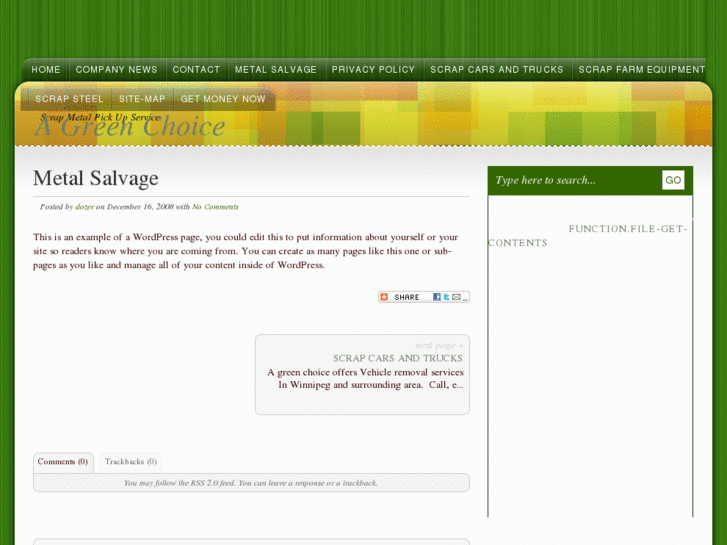Viewport: 727px width, 545px height.
Task: Click the next page link
Action: (439, 346)
